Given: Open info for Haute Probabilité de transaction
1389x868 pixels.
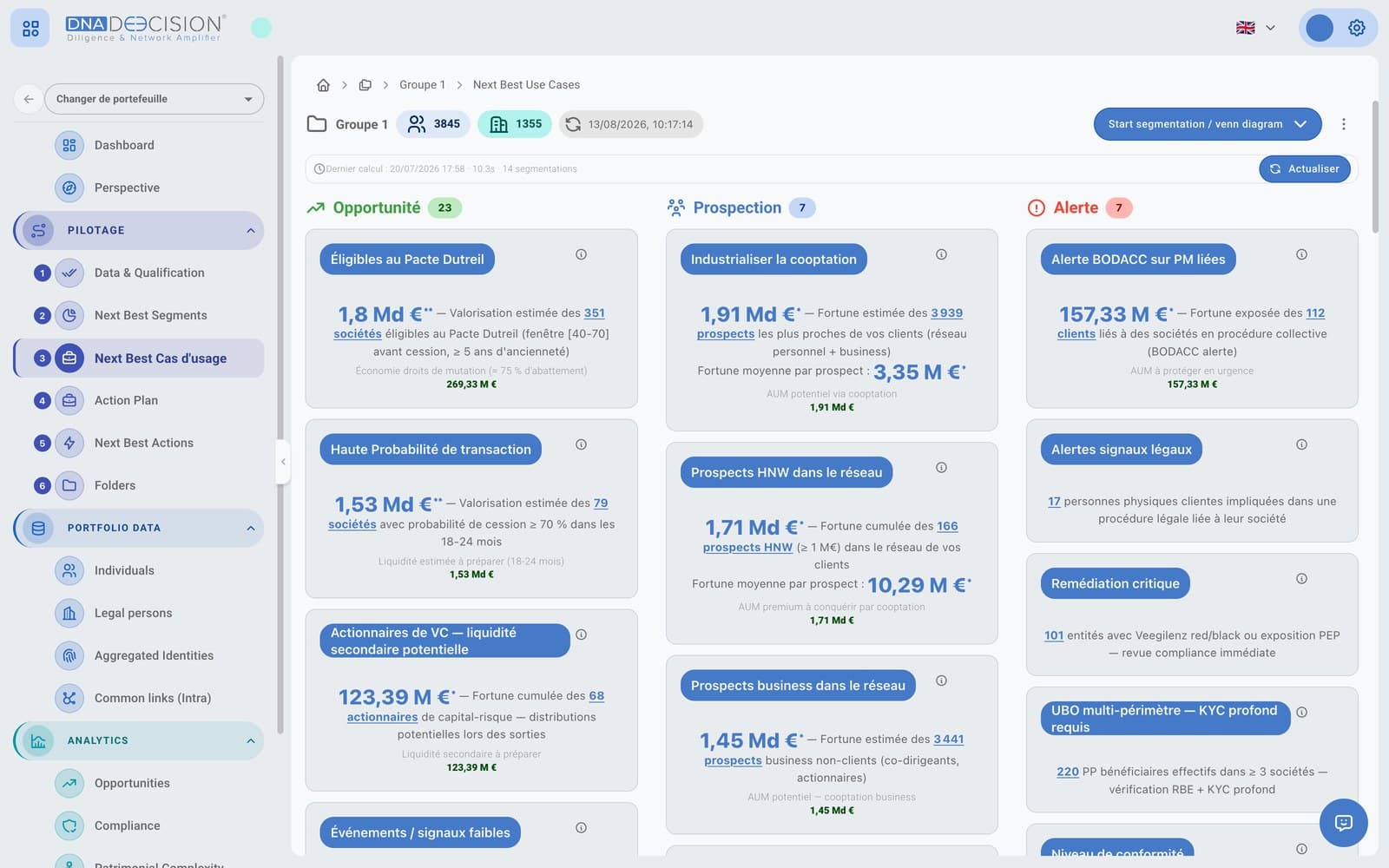Looking at the screenshot, I should 582,444.
